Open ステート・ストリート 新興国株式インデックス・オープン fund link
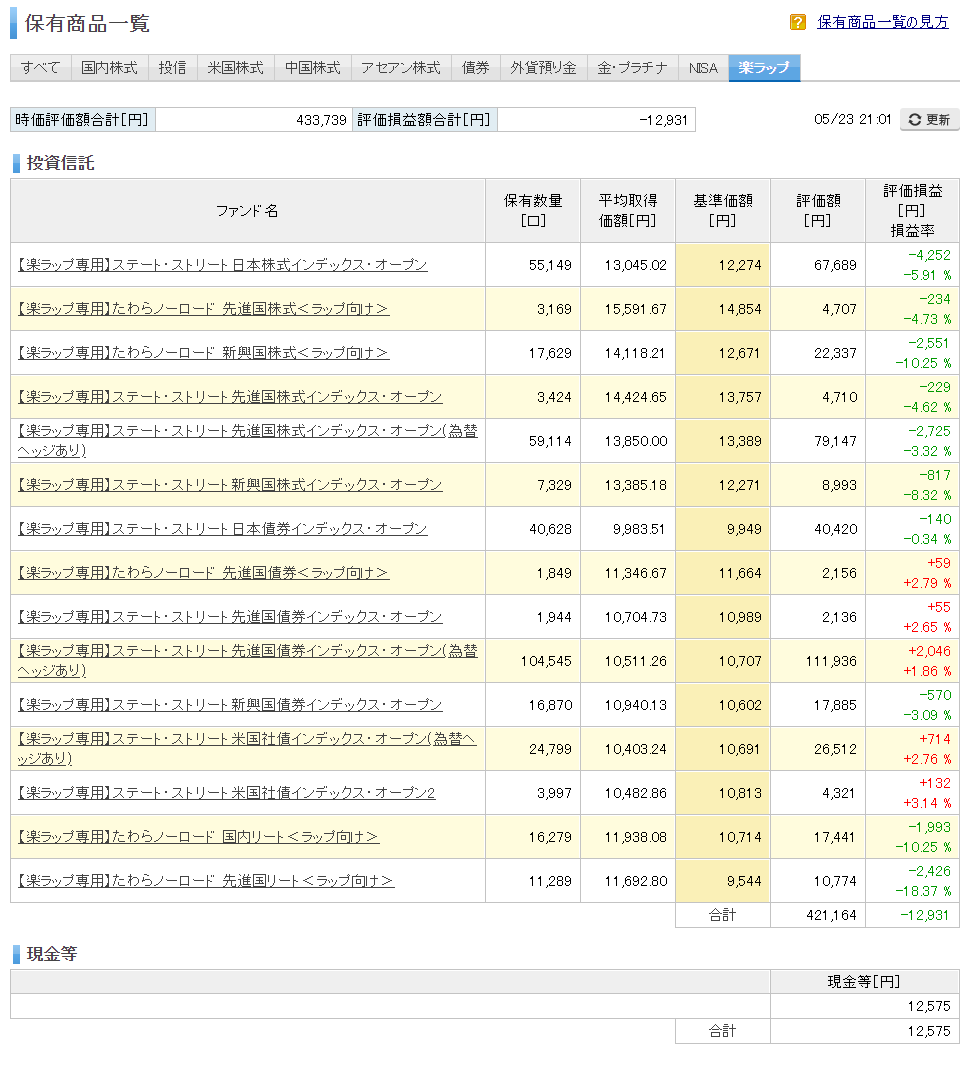Viewport: 969px width, 1069px height. pyautogui.click(x=230, y=485)
